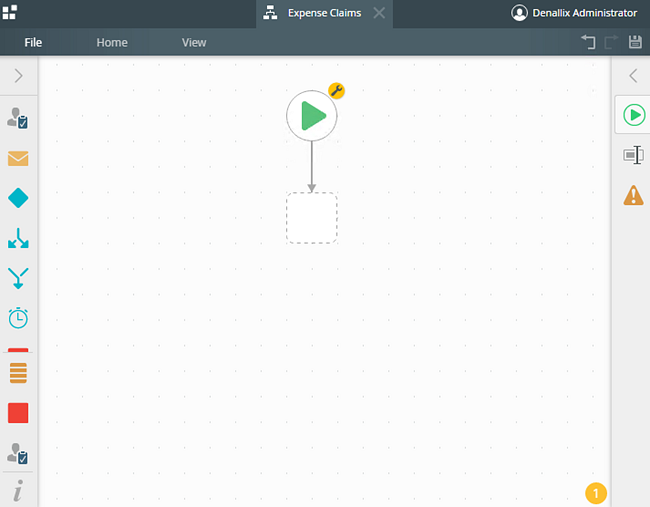Select the Send Email step icon
This screenshot has width=650, height=507.
[x=18, y=158]
